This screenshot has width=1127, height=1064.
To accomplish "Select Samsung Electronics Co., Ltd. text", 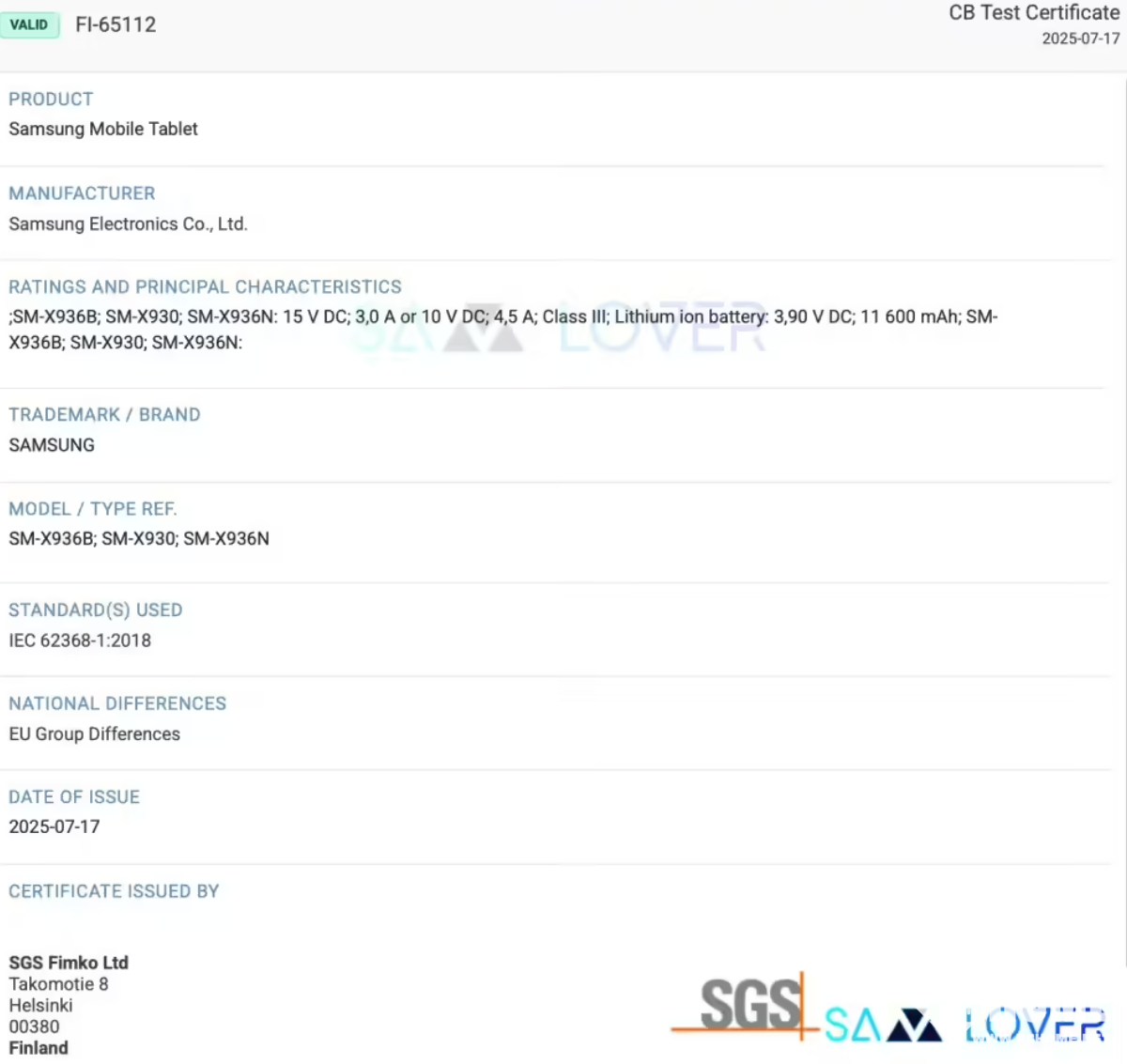I will point(128,224).
